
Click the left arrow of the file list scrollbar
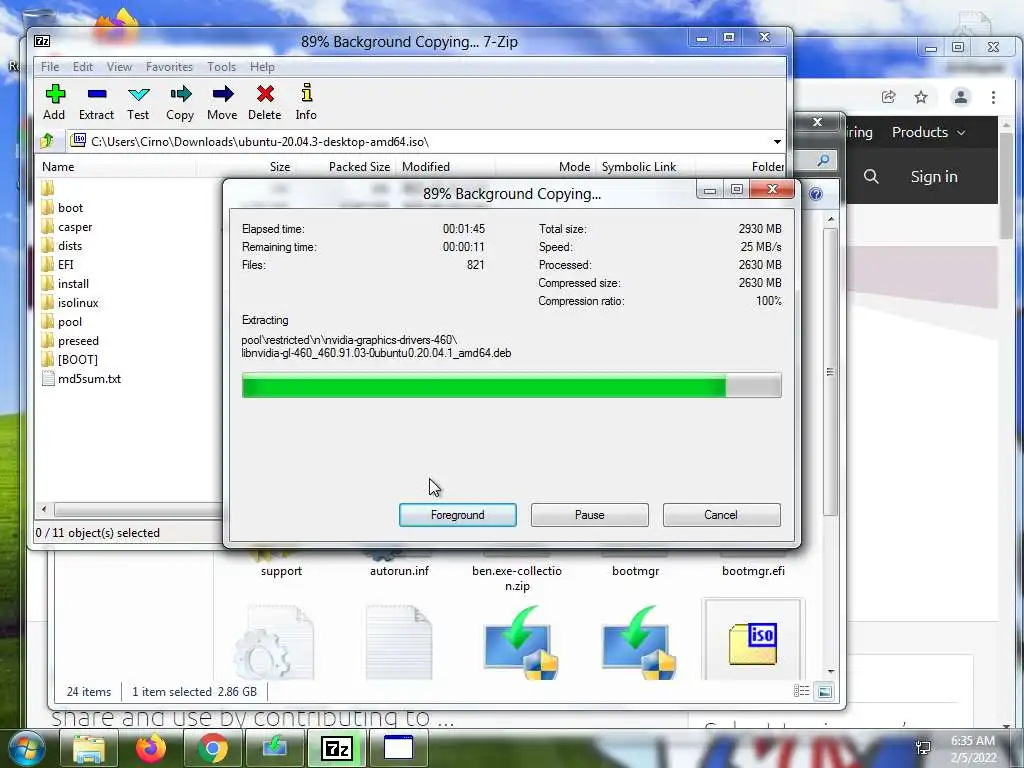coord(44,509)
